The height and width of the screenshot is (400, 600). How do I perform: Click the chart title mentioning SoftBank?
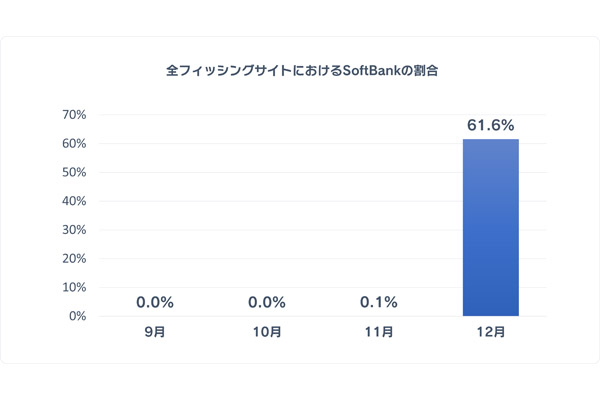(x=299, y=71)
